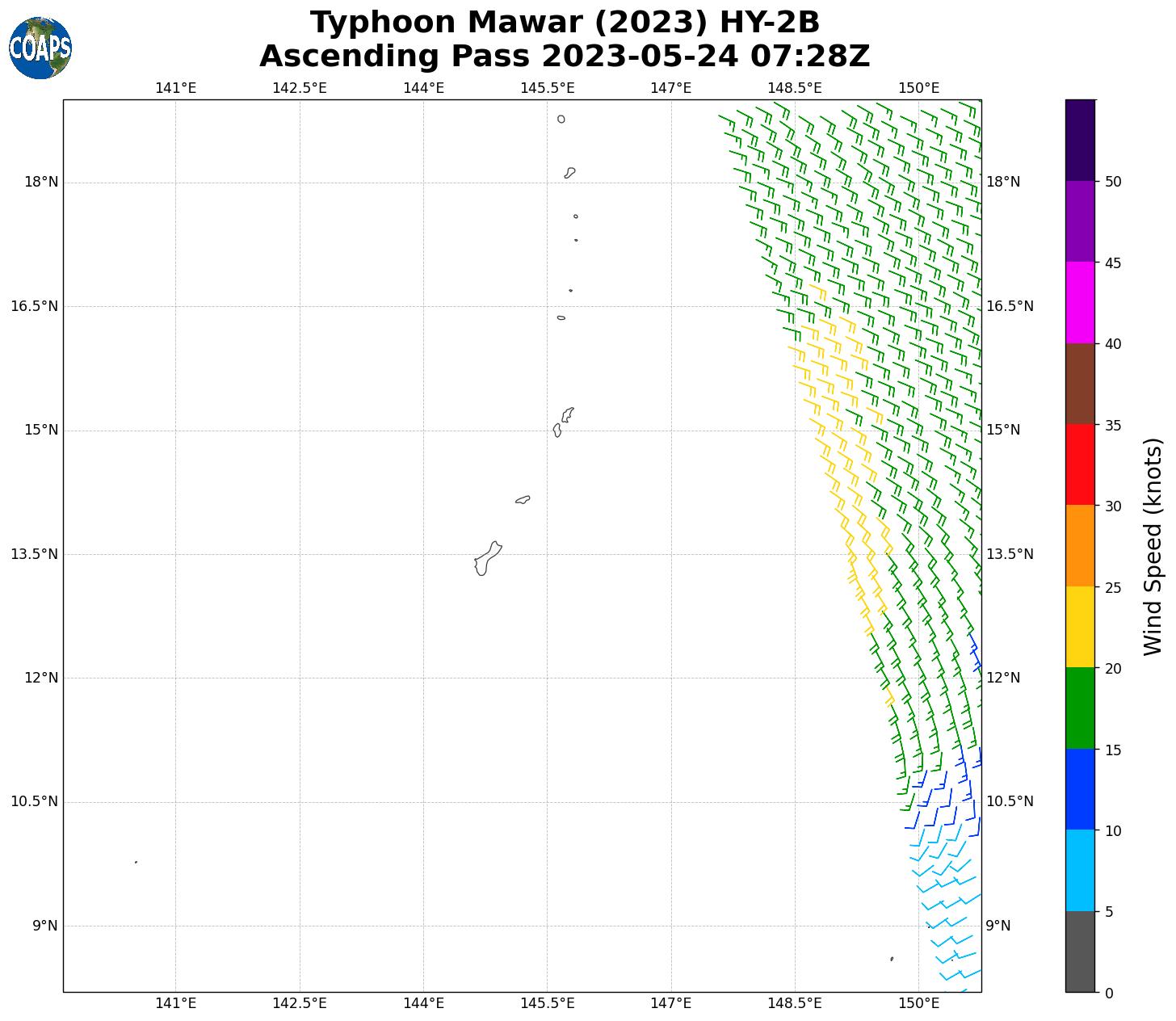Click the small island near 150°E below 9°N

pos(892,959)
